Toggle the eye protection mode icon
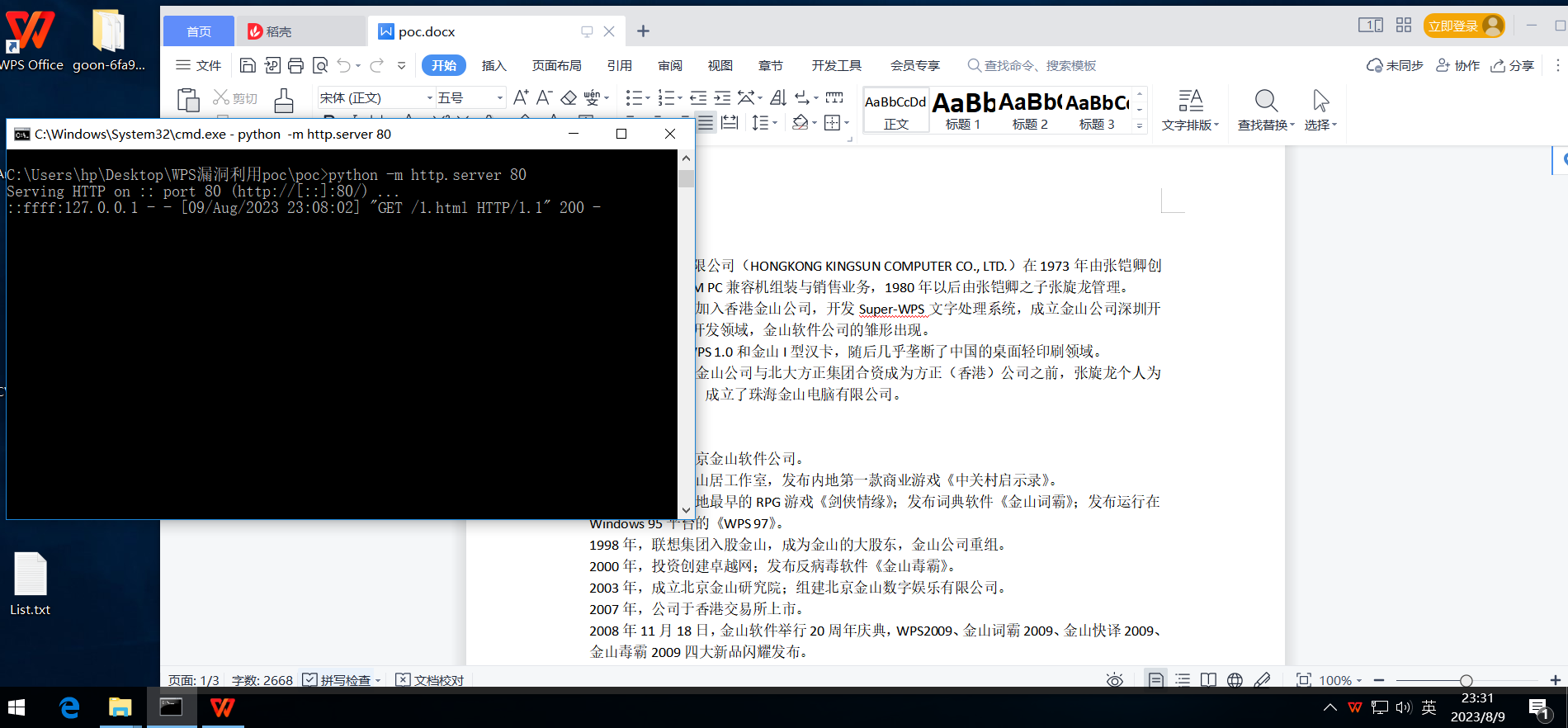The image size is (1568, 728). [x=1115, y=680]
